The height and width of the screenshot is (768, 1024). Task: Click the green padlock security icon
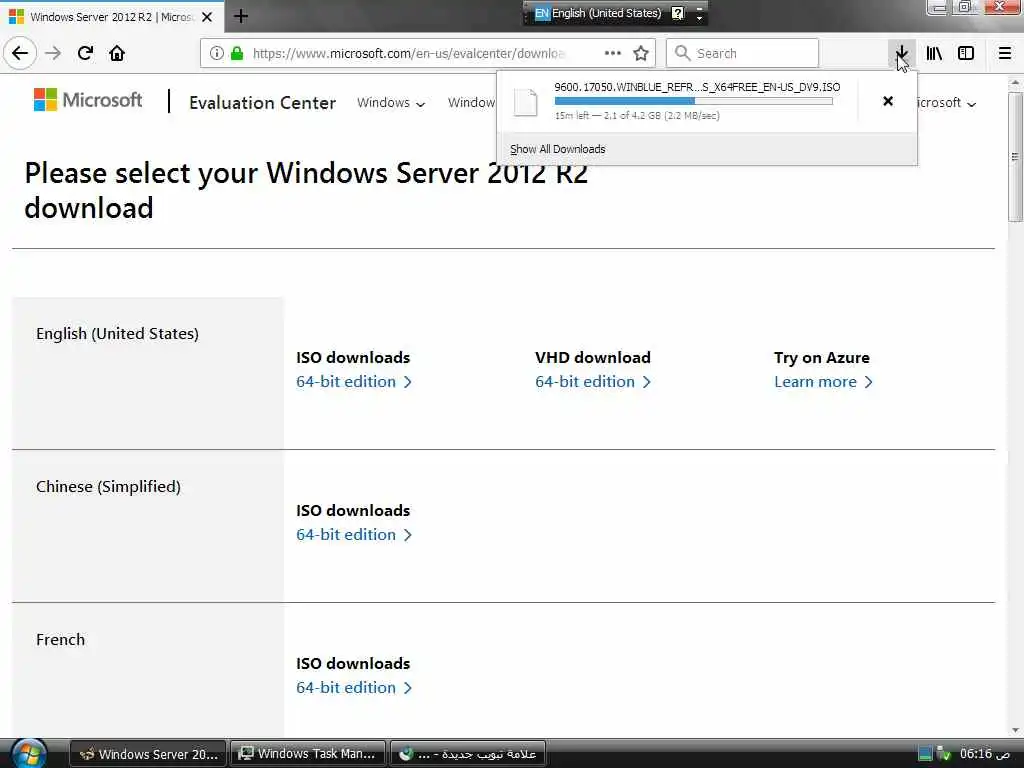coord(237,53)
